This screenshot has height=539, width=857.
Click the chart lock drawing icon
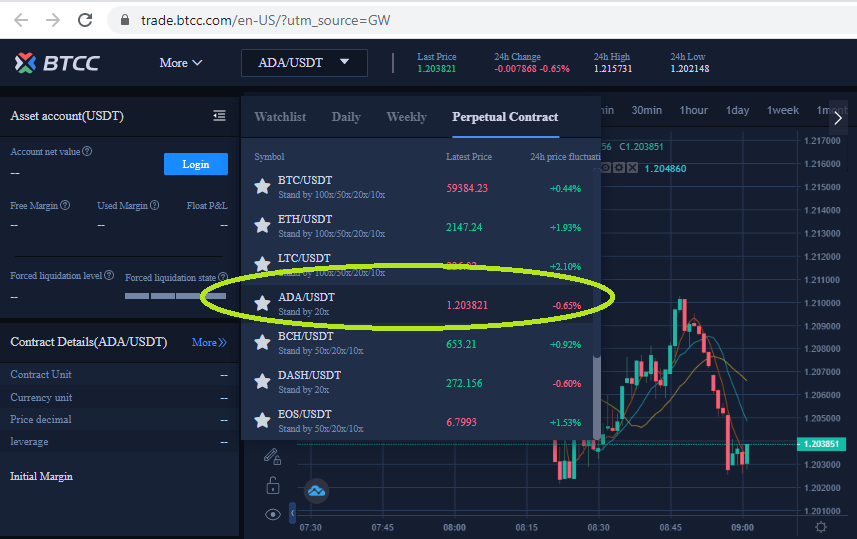pos(273,485)
